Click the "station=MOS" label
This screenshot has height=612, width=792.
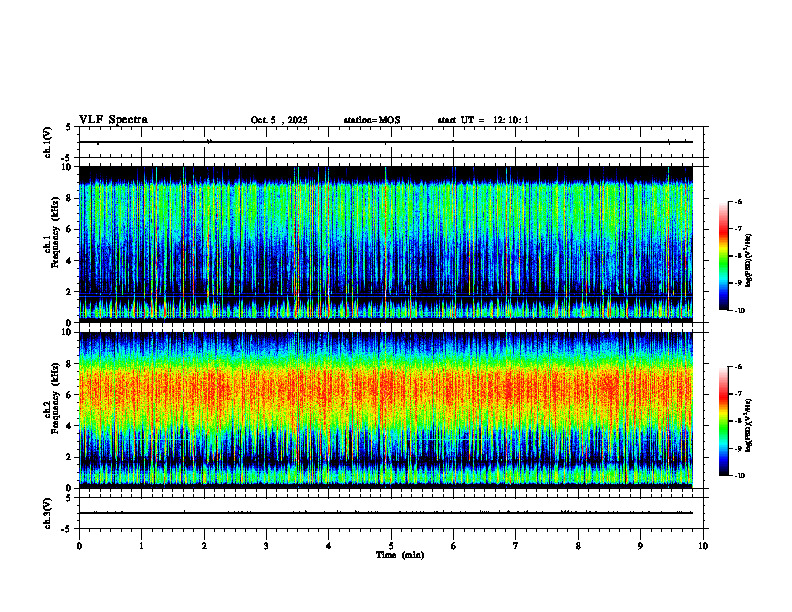[x=372, y=120]
